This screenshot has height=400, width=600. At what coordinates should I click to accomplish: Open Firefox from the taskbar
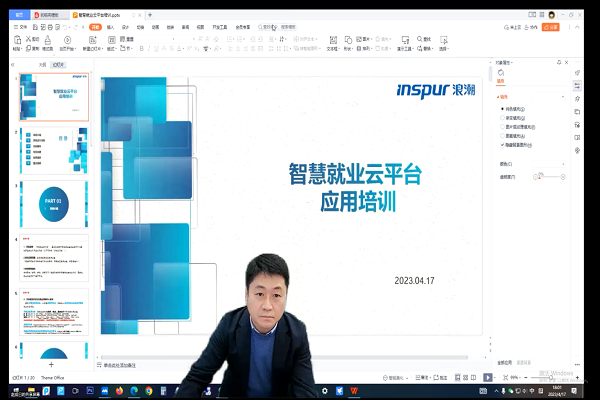tap(120, 391)
